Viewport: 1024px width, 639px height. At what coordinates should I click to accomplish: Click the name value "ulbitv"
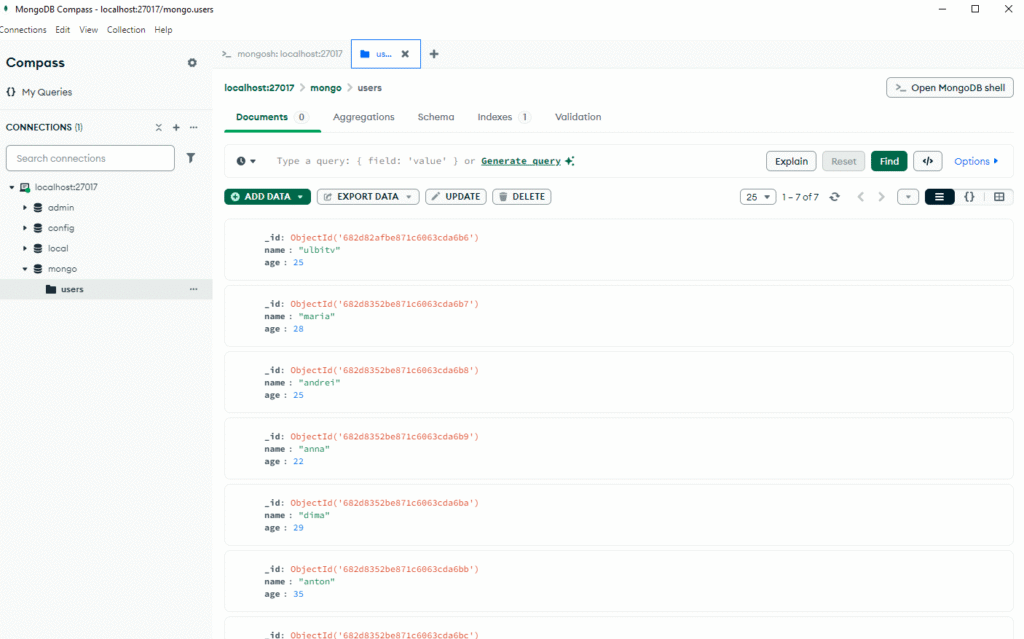pyautogui.click(x=319, y=250)
